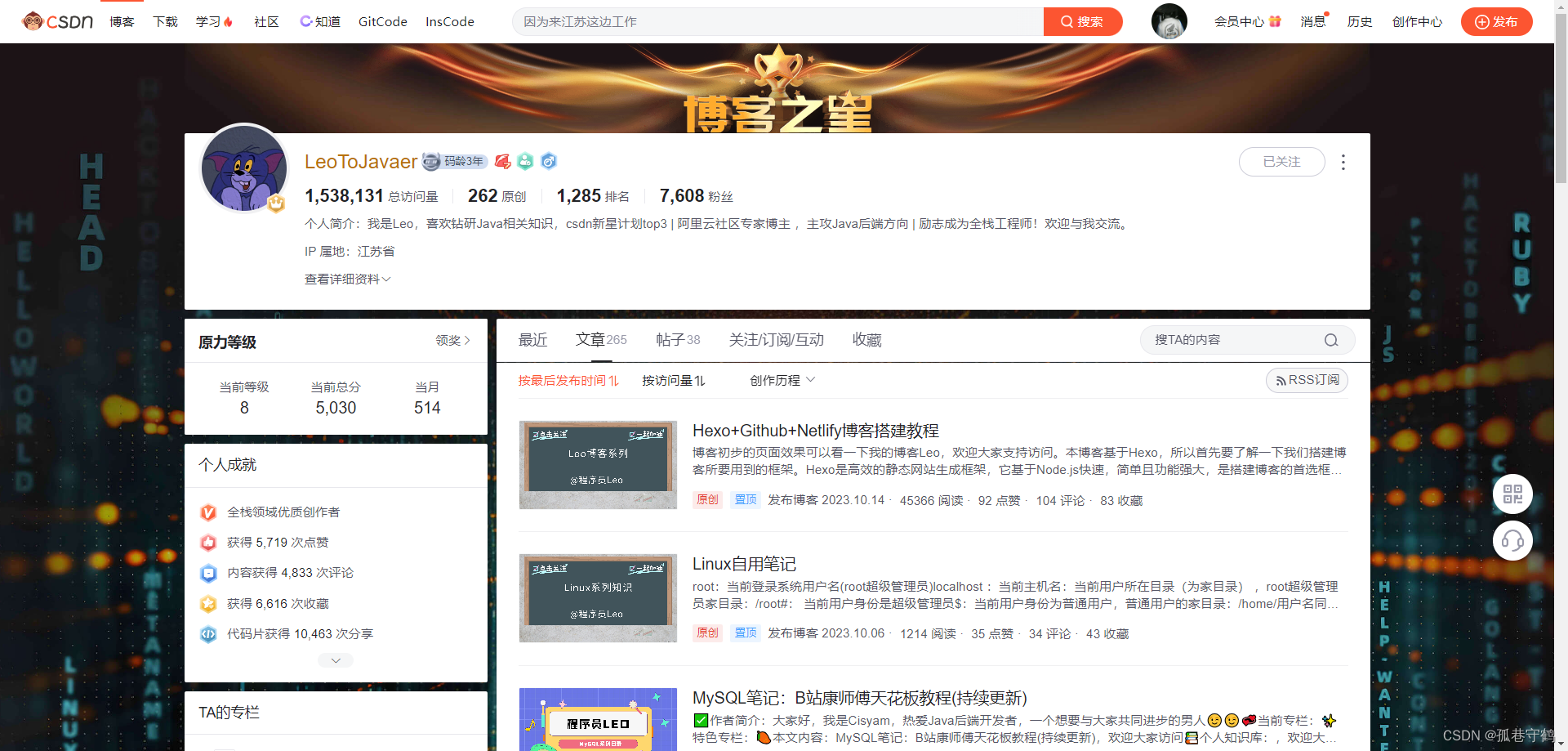The height and width of the screenshot is (751, 1568).
Task: Switch to the 帖子 38 tab
Action: click(x=678, y=340)
